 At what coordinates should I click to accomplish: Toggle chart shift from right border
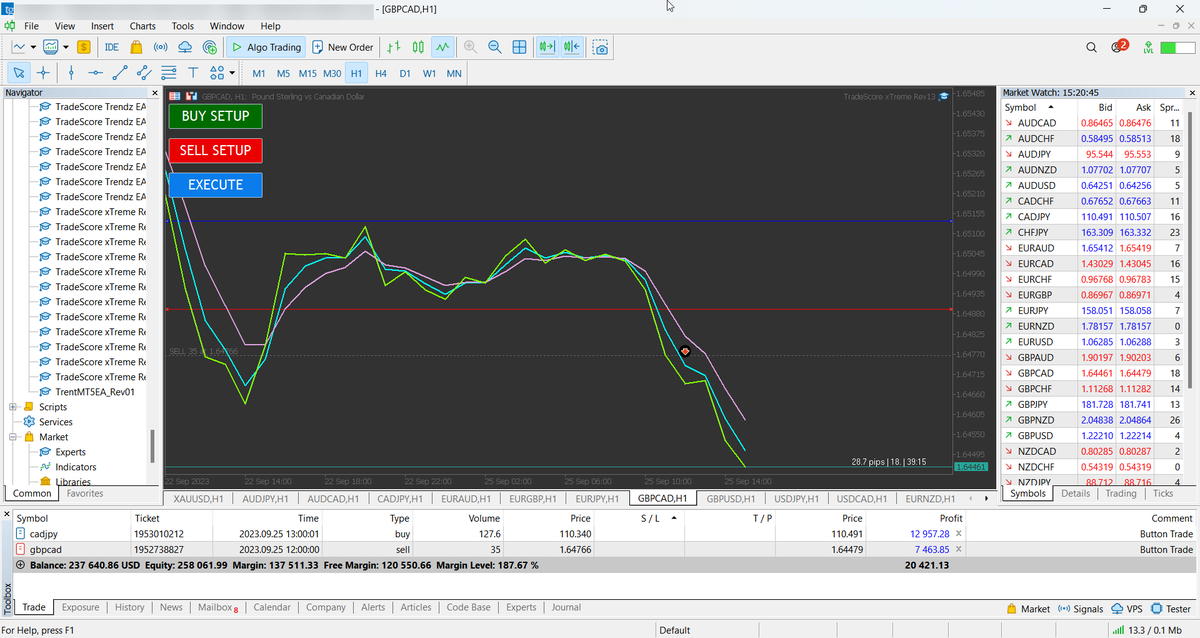[x=572, y=46]
